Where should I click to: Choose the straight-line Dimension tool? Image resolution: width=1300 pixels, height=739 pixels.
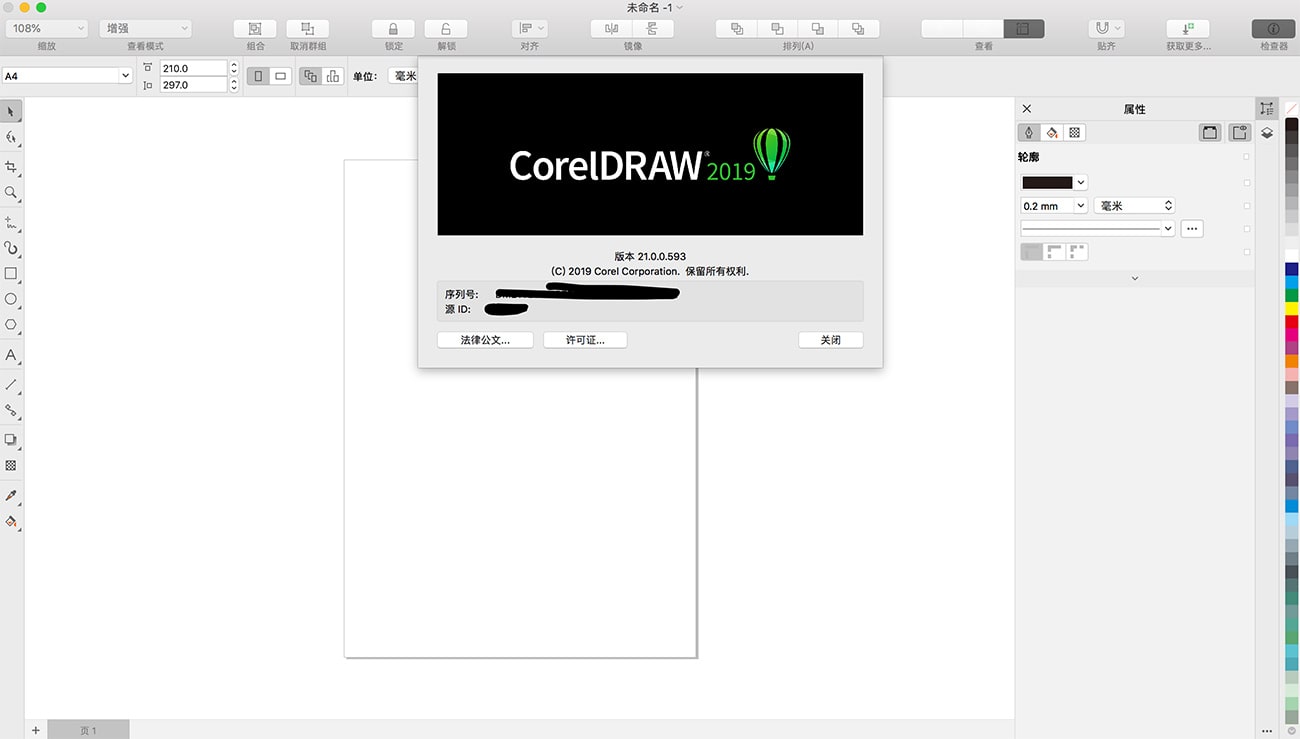pyautogui.click(x=11, y=384)
